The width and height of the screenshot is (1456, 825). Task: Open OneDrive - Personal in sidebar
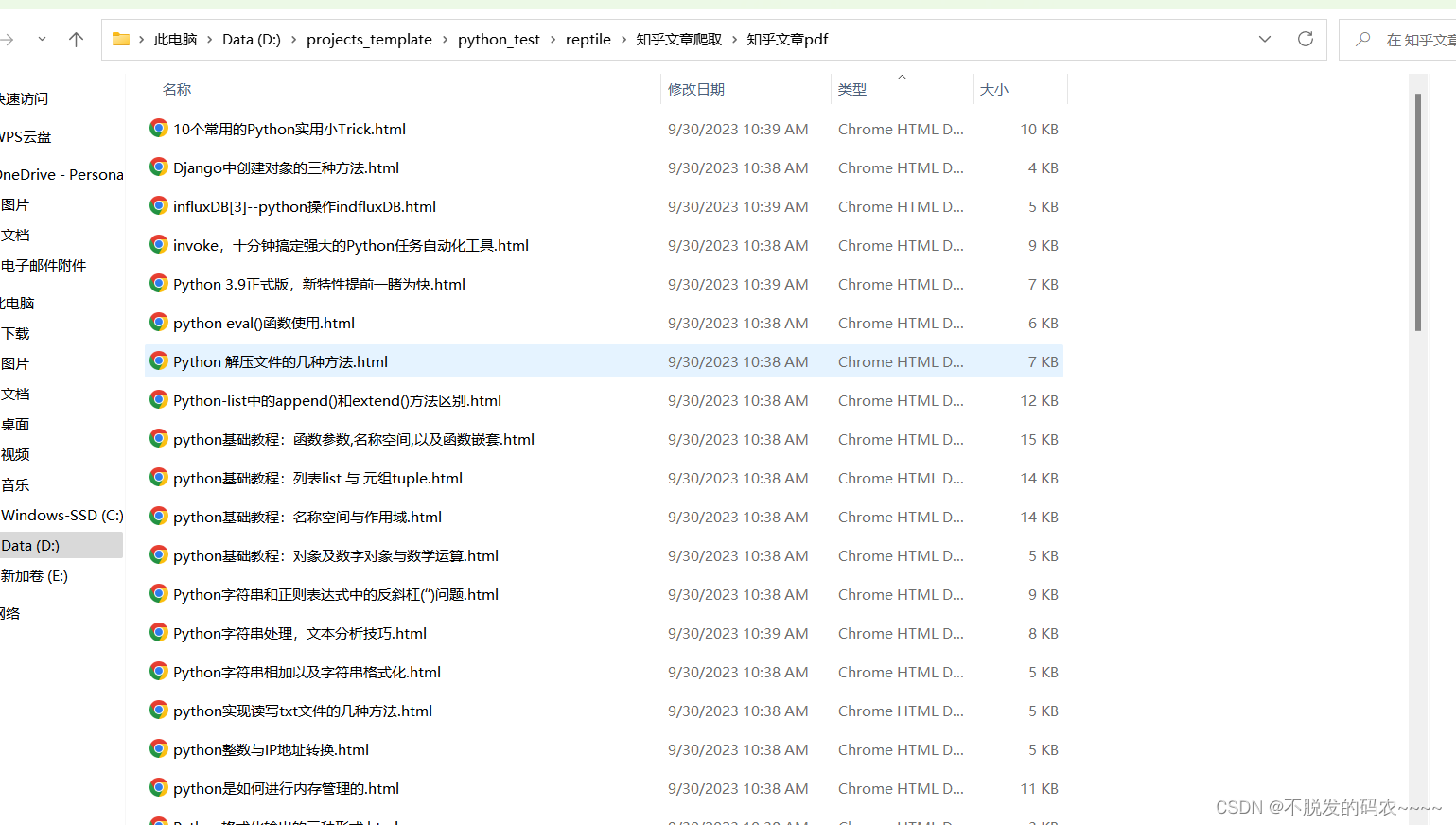click(x=61, y=174)
